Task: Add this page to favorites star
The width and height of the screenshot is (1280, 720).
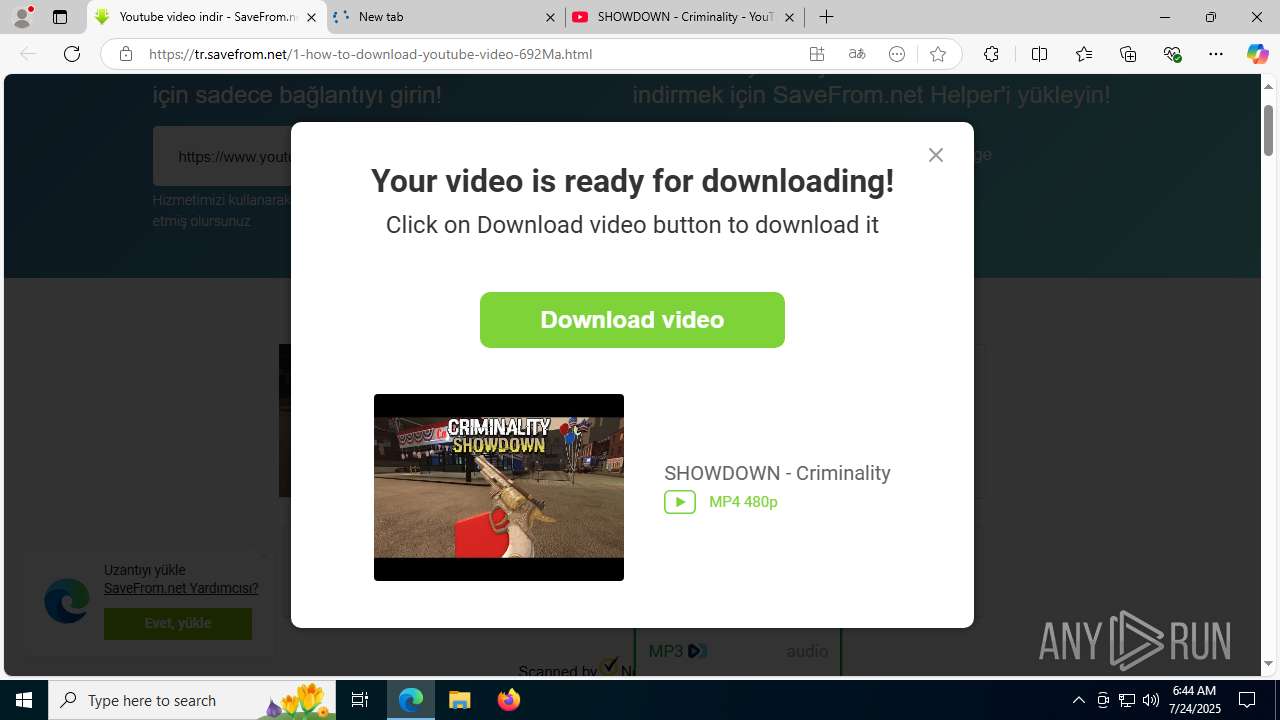Action: tap(937, 54)
